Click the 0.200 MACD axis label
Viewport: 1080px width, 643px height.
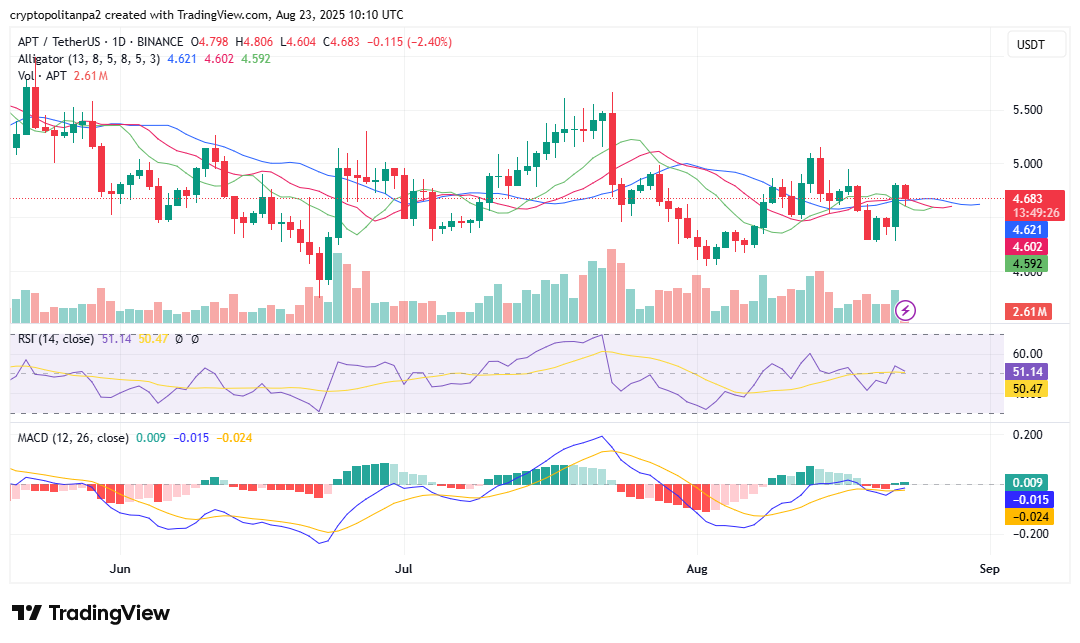pos(1028,435)
